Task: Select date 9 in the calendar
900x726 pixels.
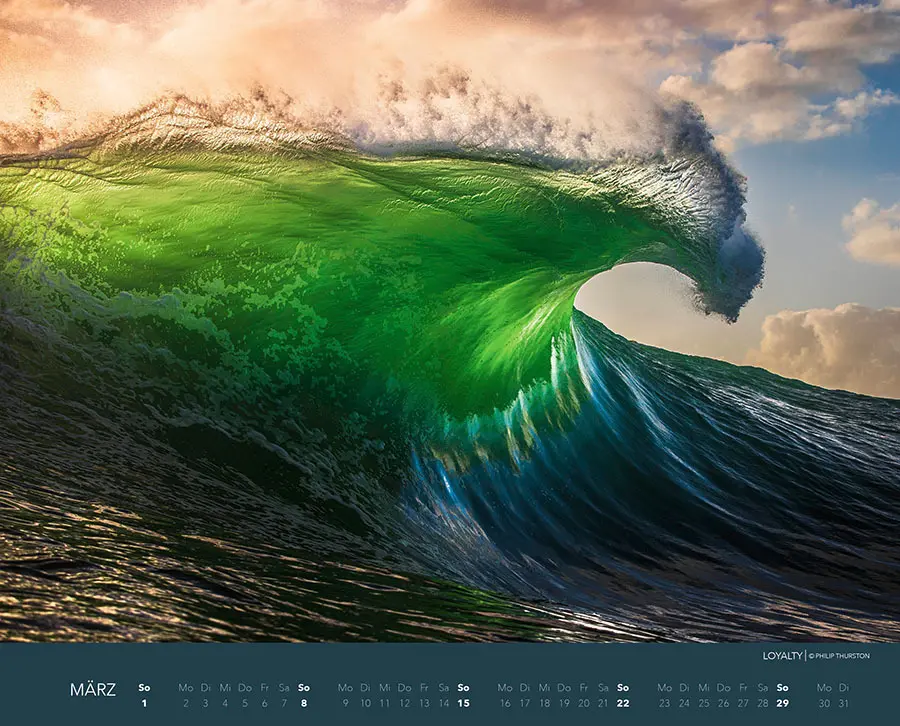Action: tap(345, 703)
